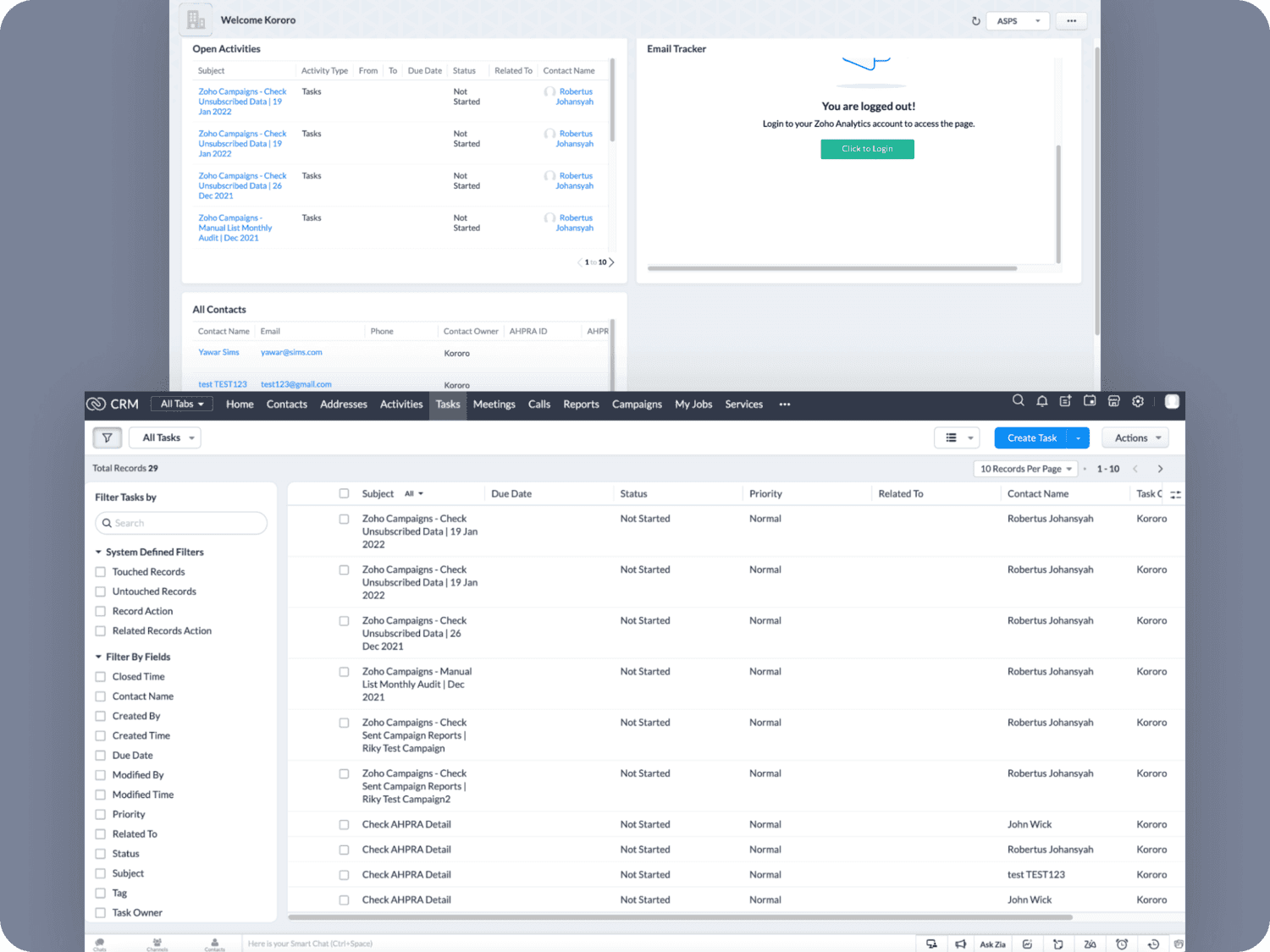Click the alarm clock reminders icon

click(x=1122, y=944)
